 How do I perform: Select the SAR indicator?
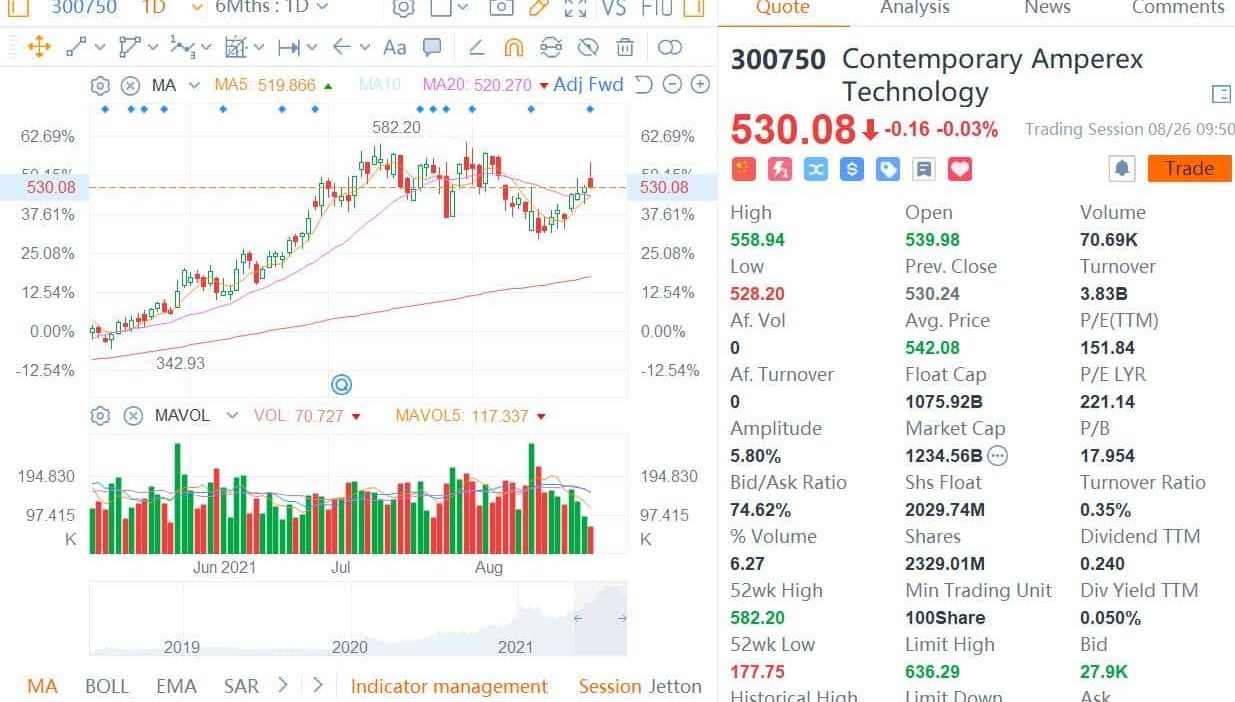point(241,687)
